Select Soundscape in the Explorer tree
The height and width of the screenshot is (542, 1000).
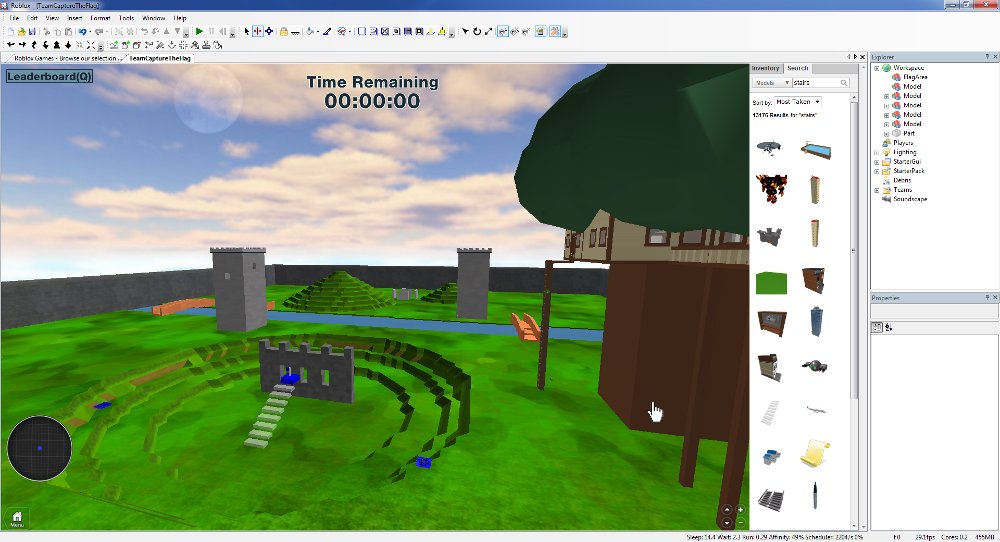coord(909,199)
